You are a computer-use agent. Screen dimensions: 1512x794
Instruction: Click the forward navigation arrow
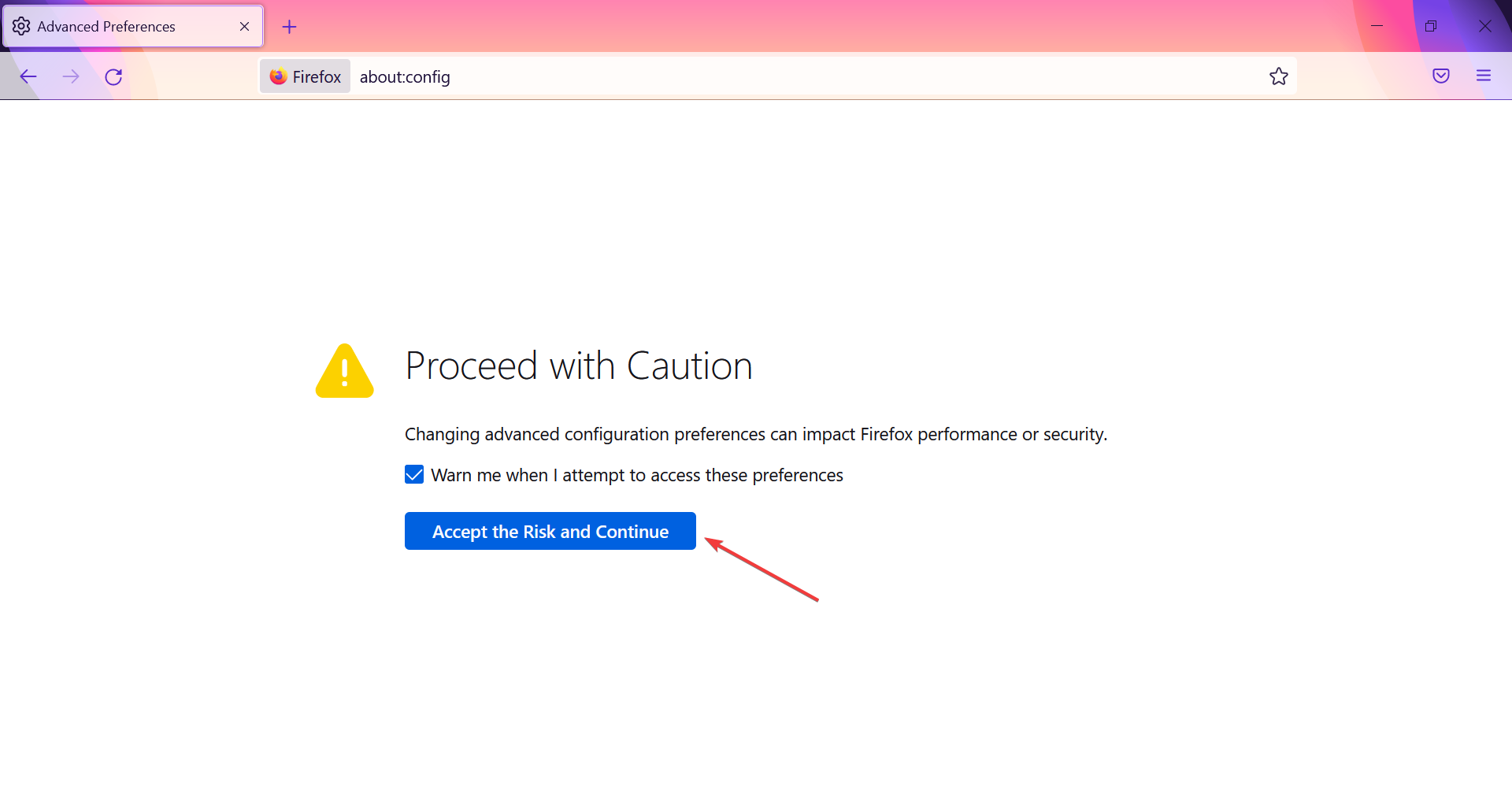click(71, 76)
